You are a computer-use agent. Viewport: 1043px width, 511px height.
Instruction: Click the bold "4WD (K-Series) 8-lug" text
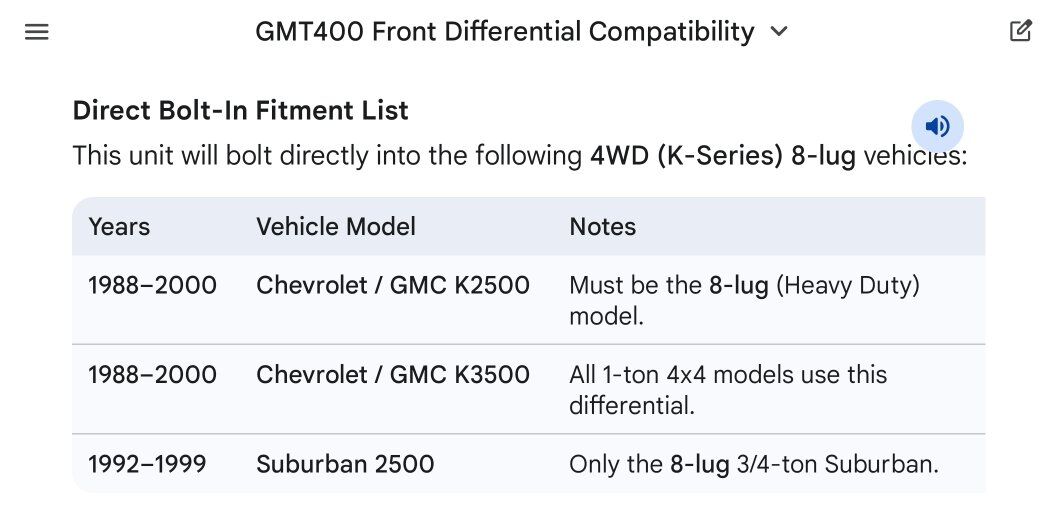(723, 157)
